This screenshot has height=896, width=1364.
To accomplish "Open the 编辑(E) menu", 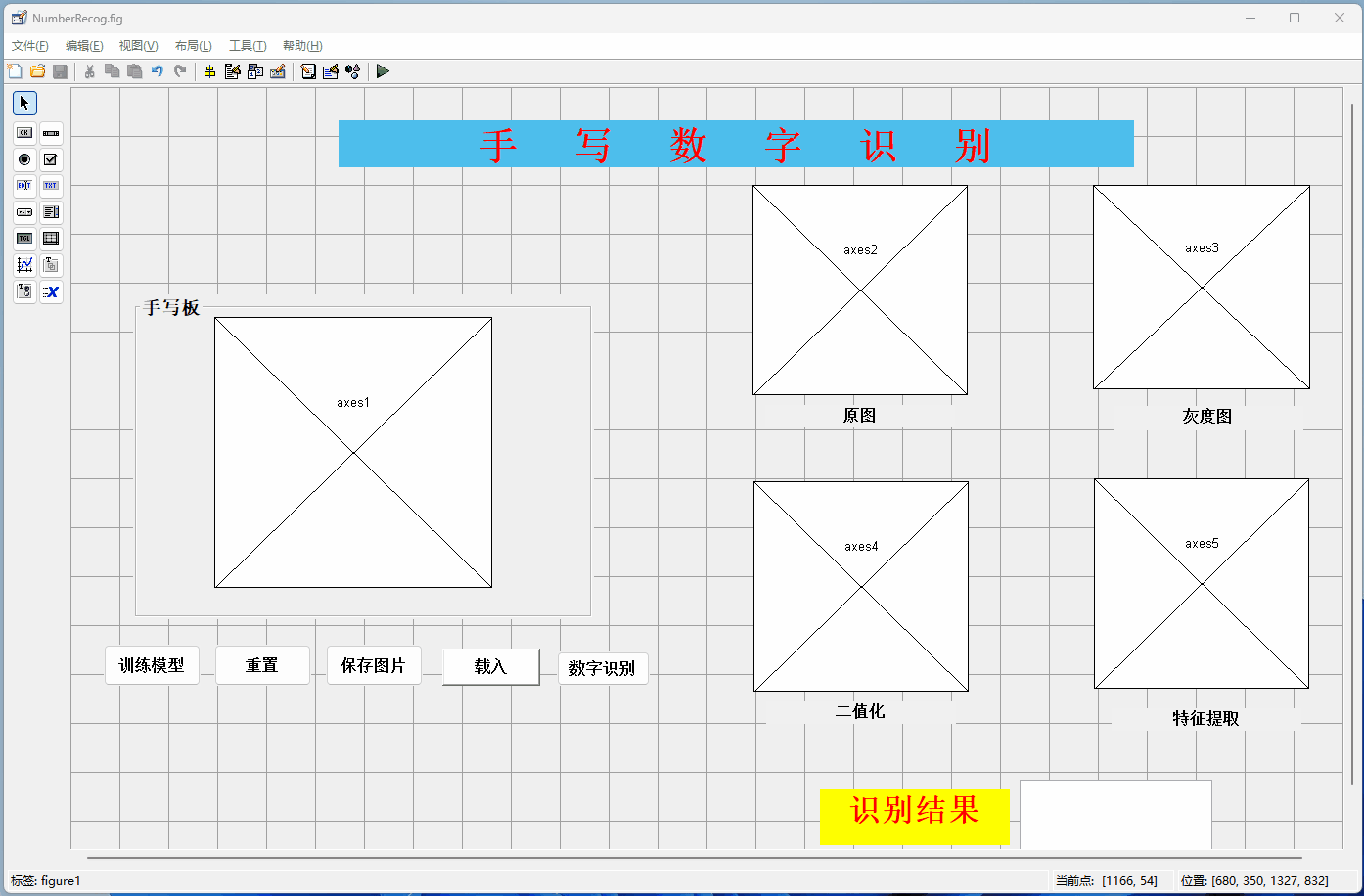I will point(84,46).
